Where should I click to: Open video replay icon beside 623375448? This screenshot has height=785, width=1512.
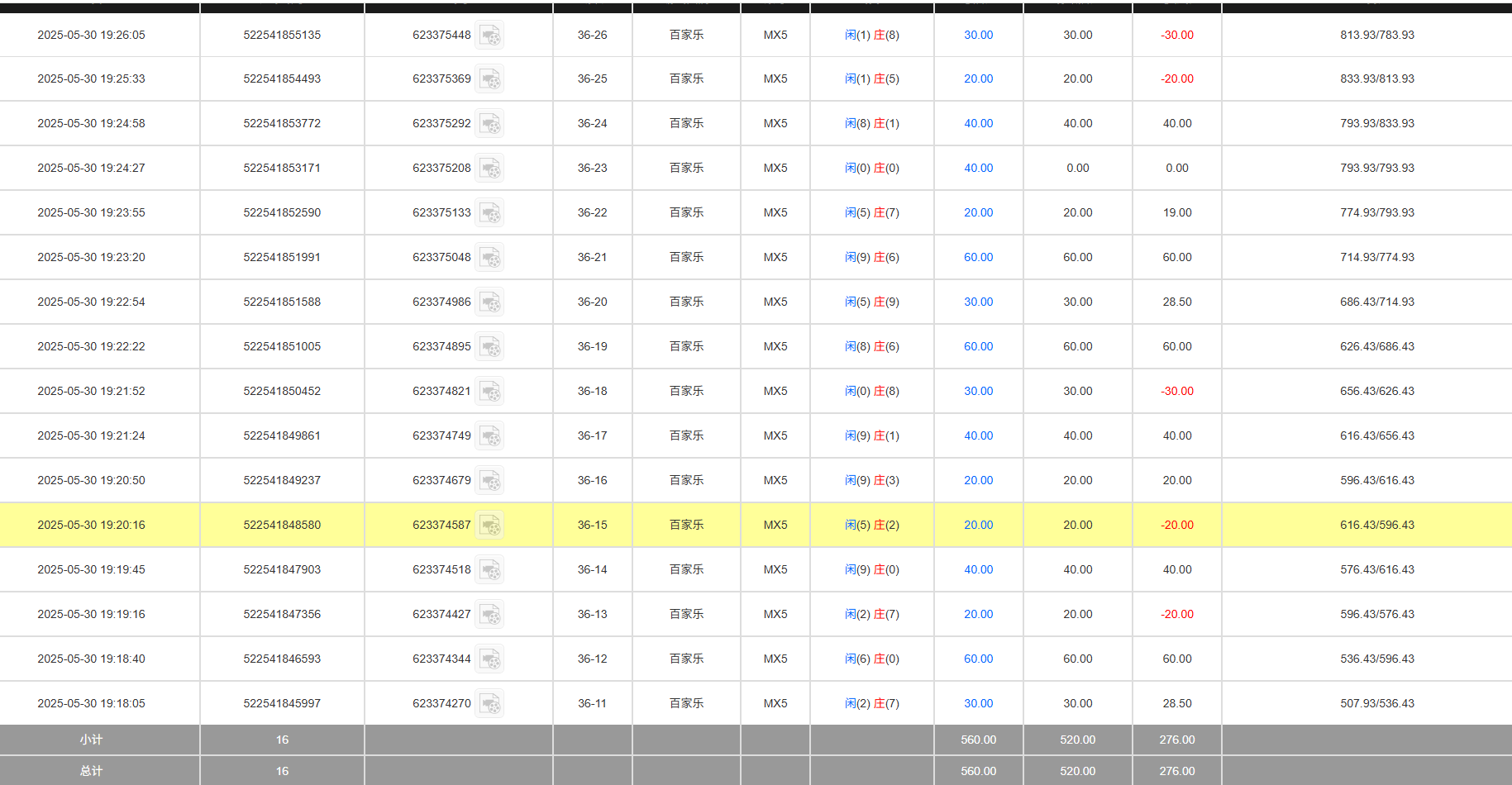coord(490,36)
